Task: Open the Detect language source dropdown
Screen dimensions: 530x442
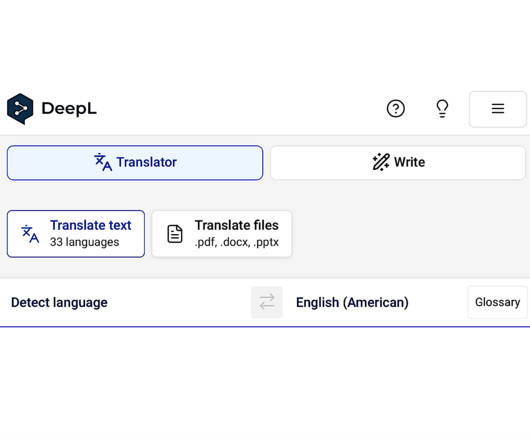Action: pyautogui.click(x=59, y=302)
